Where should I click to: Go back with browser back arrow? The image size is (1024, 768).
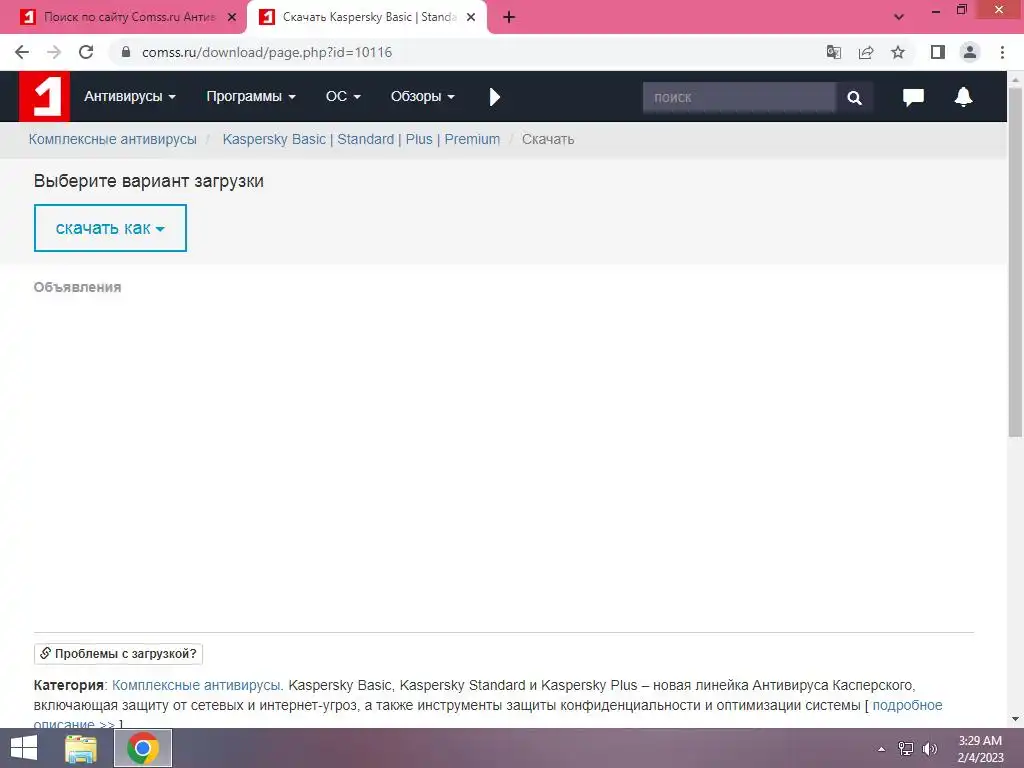pyautogui.click(x=22, y=52)
